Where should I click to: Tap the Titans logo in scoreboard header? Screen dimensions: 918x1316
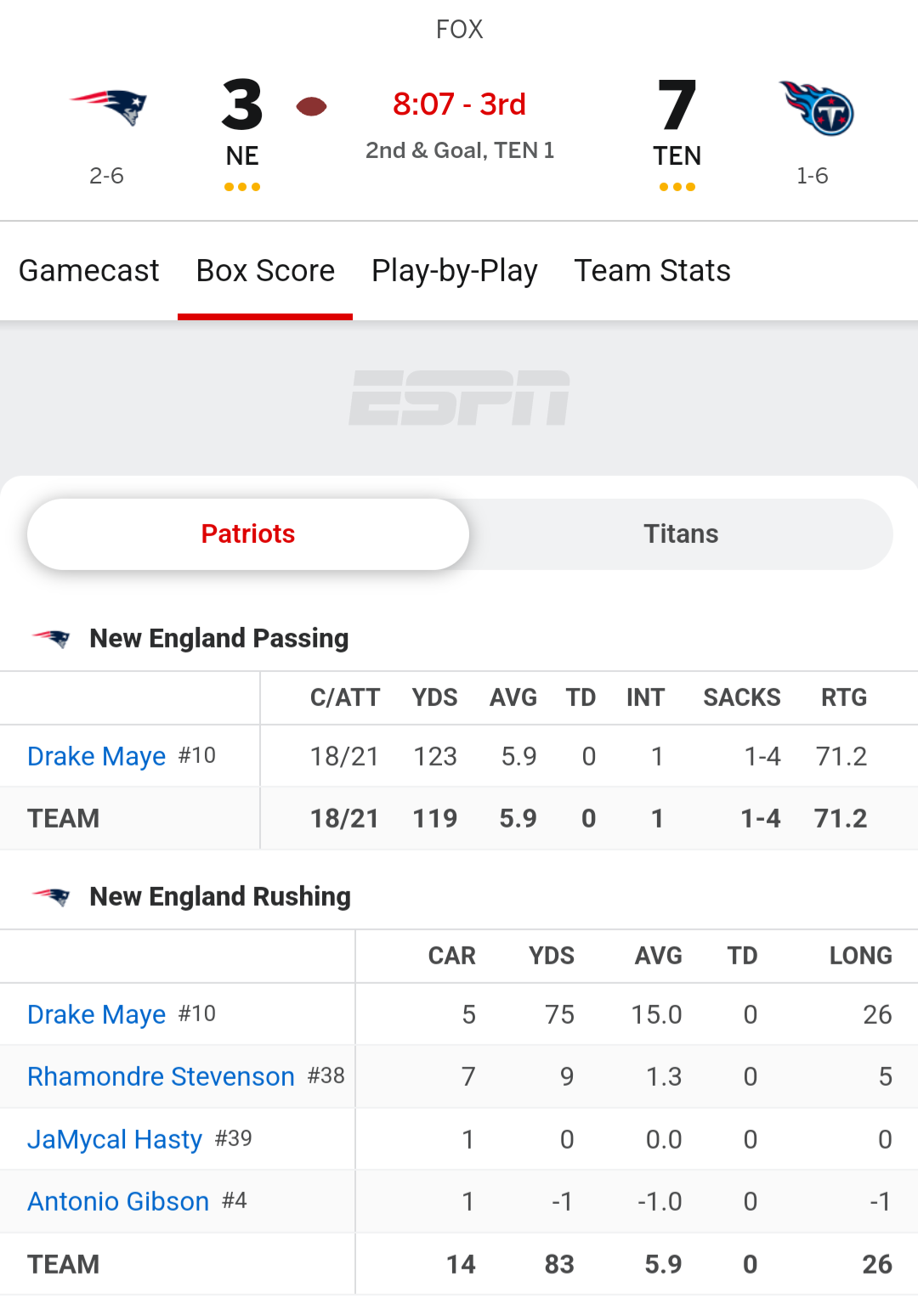pyautogui.click(x=816, y=108)
